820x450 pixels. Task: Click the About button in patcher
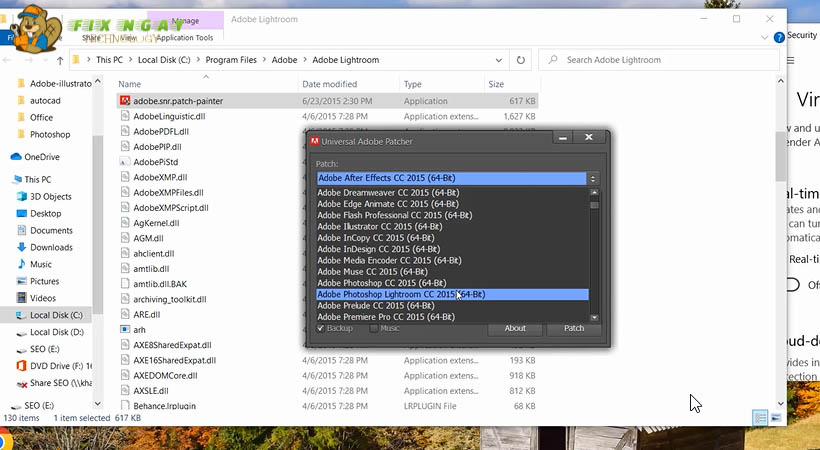(515, 328)
